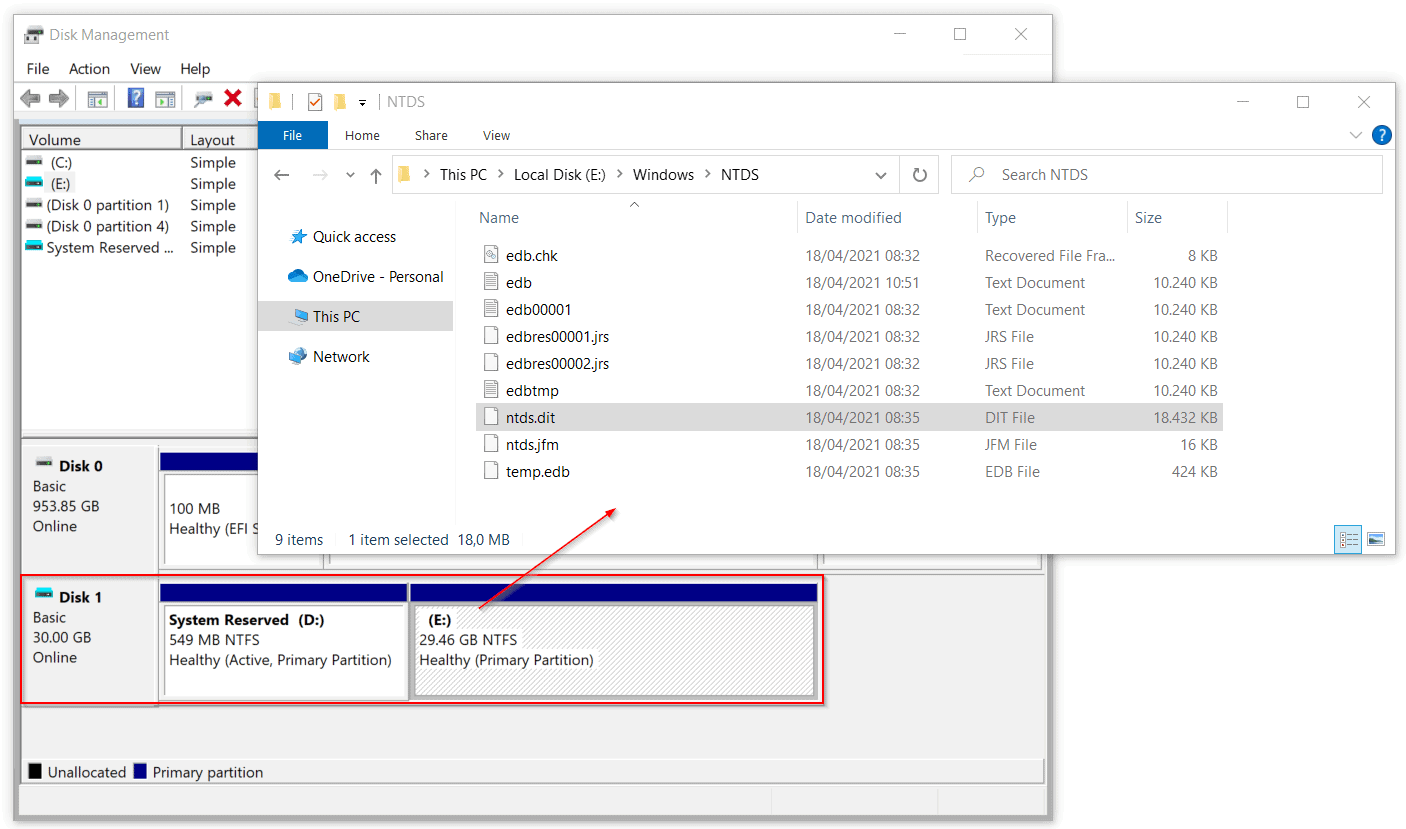Open Customize Quick Access Toolbar dropdown arrow
Screen dimensions: 1406x829
pyautogui.click(x=362, y=103)
